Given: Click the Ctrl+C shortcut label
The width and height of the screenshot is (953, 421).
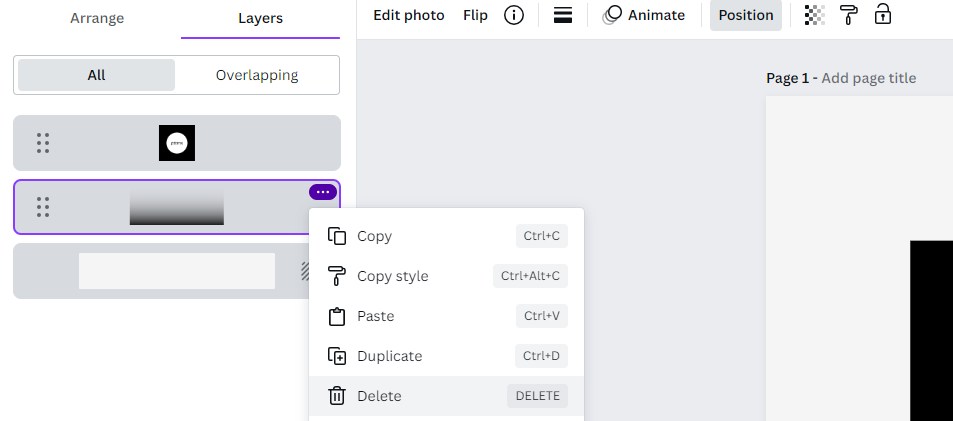Looking at the screenshot, I should [x=542, y=236].
